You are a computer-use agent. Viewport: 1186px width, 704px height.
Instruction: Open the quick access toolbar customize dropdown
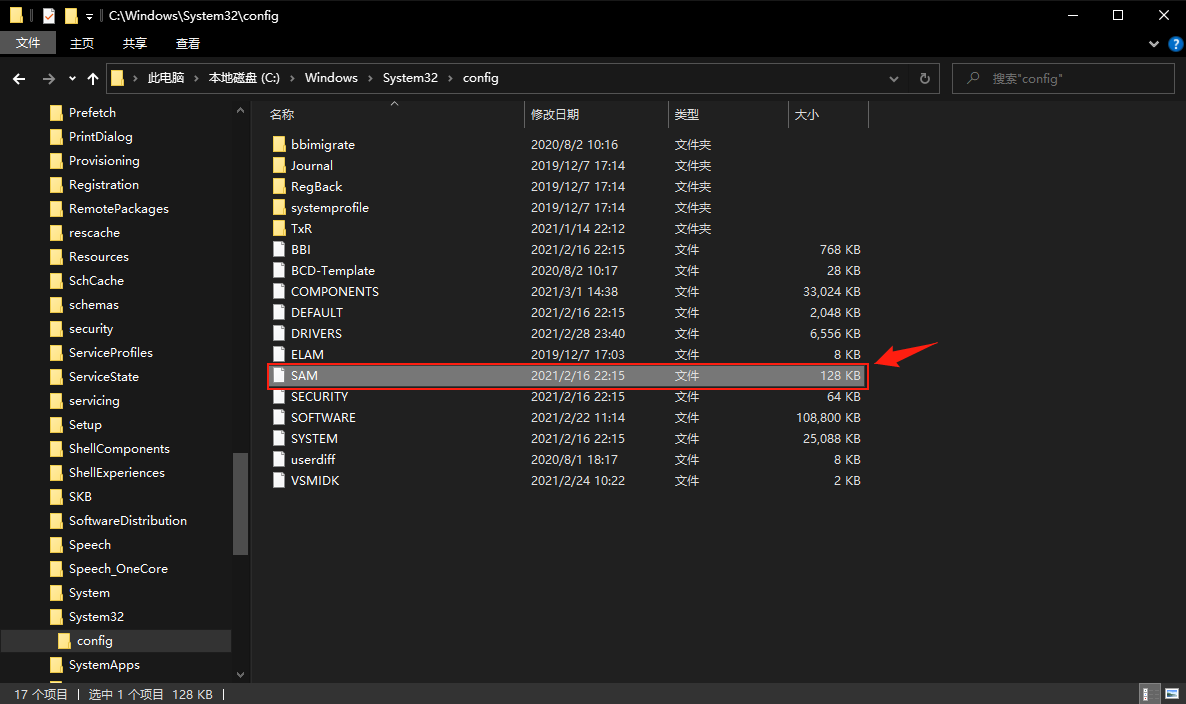pos(89,16)
